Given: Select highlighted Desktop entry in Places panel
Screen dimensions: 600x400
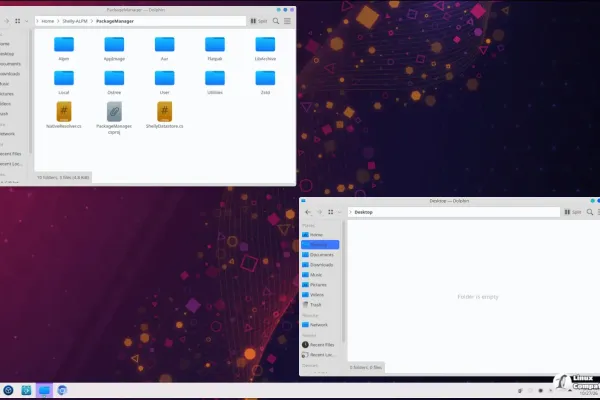Looking at the screenshot, I should point(320,245).
